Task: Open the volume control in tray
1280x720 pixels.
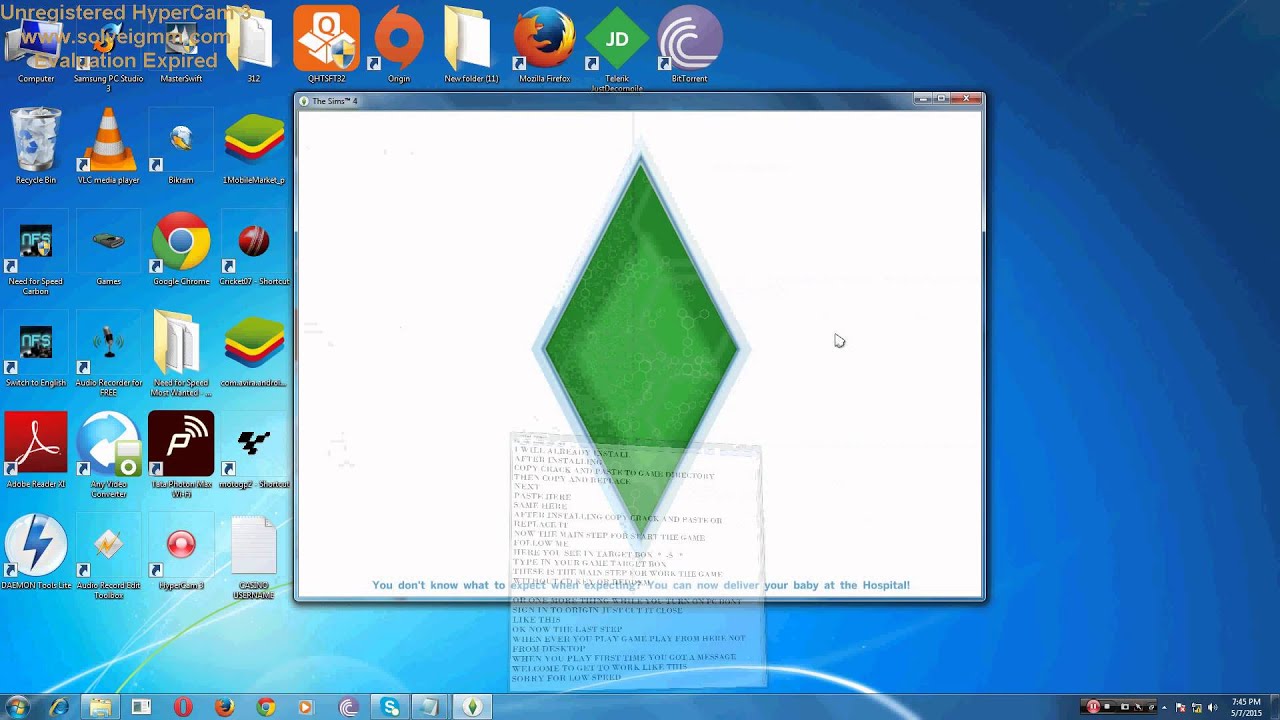Action: point(1212,707)
